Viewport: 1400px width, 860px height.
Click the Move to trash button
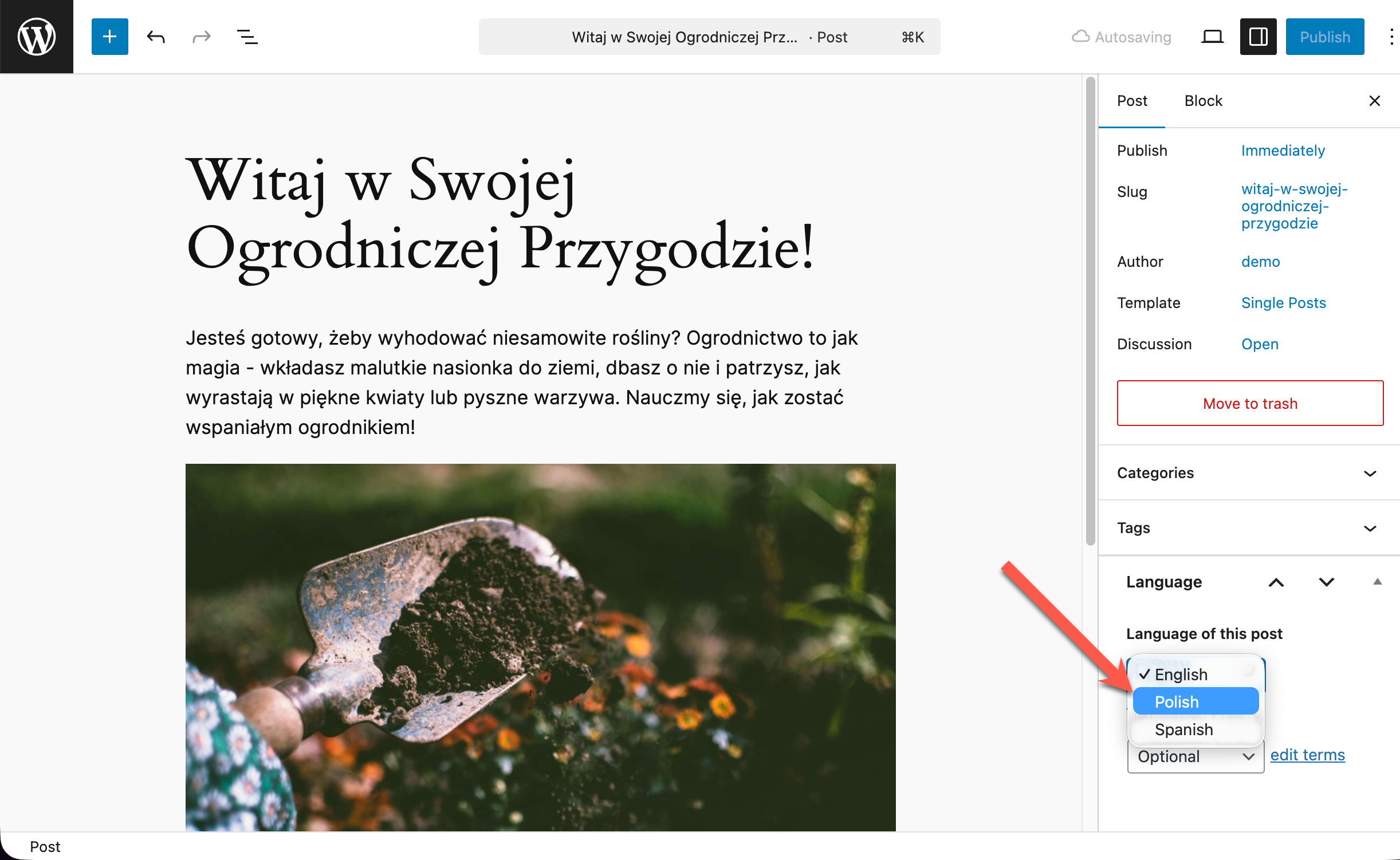[x=1250, y=403]
